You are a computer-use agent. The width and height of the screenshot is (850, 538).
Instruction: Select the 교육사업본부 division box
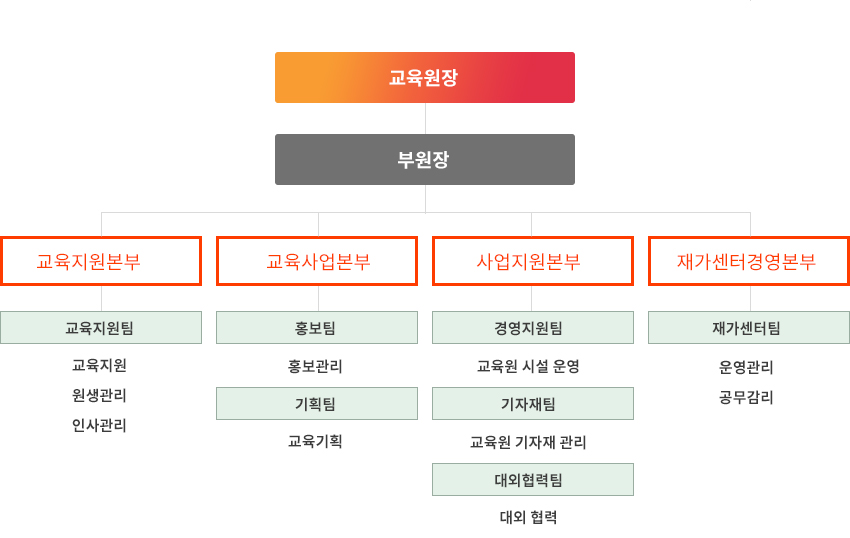point(317,261)
